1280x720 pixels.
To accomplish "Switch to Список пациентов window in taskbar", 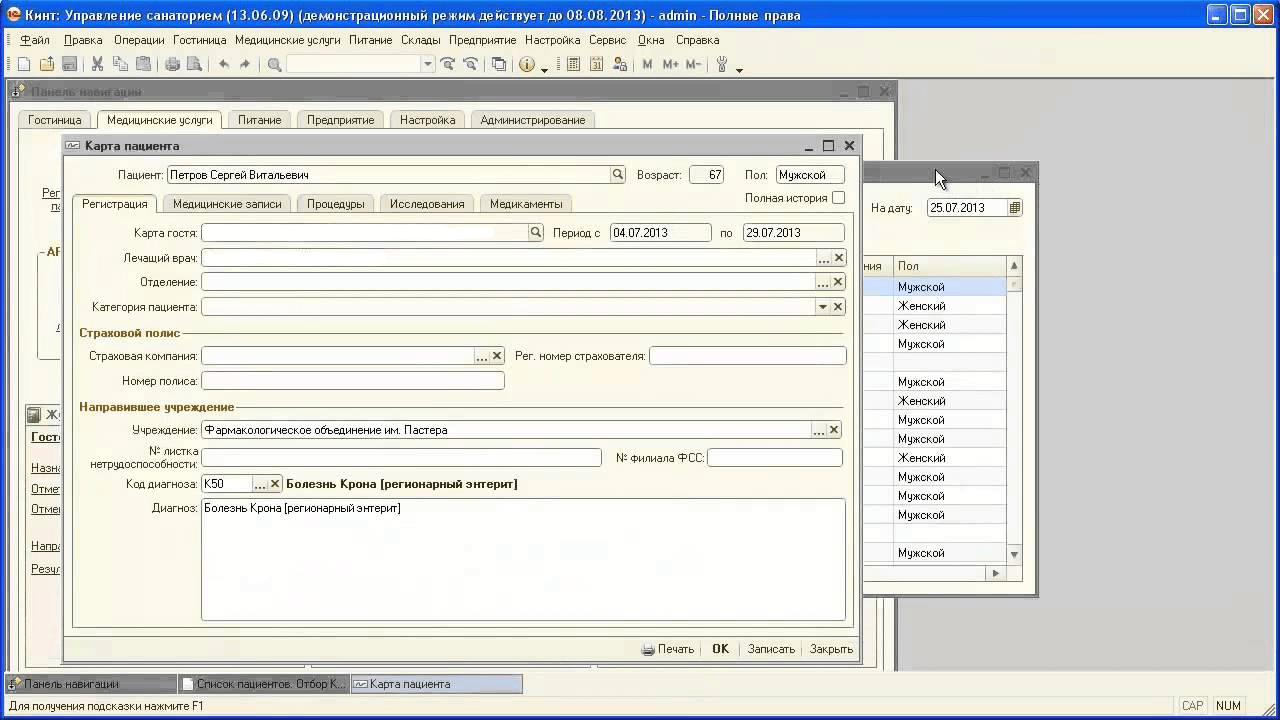I will point(264,684).
